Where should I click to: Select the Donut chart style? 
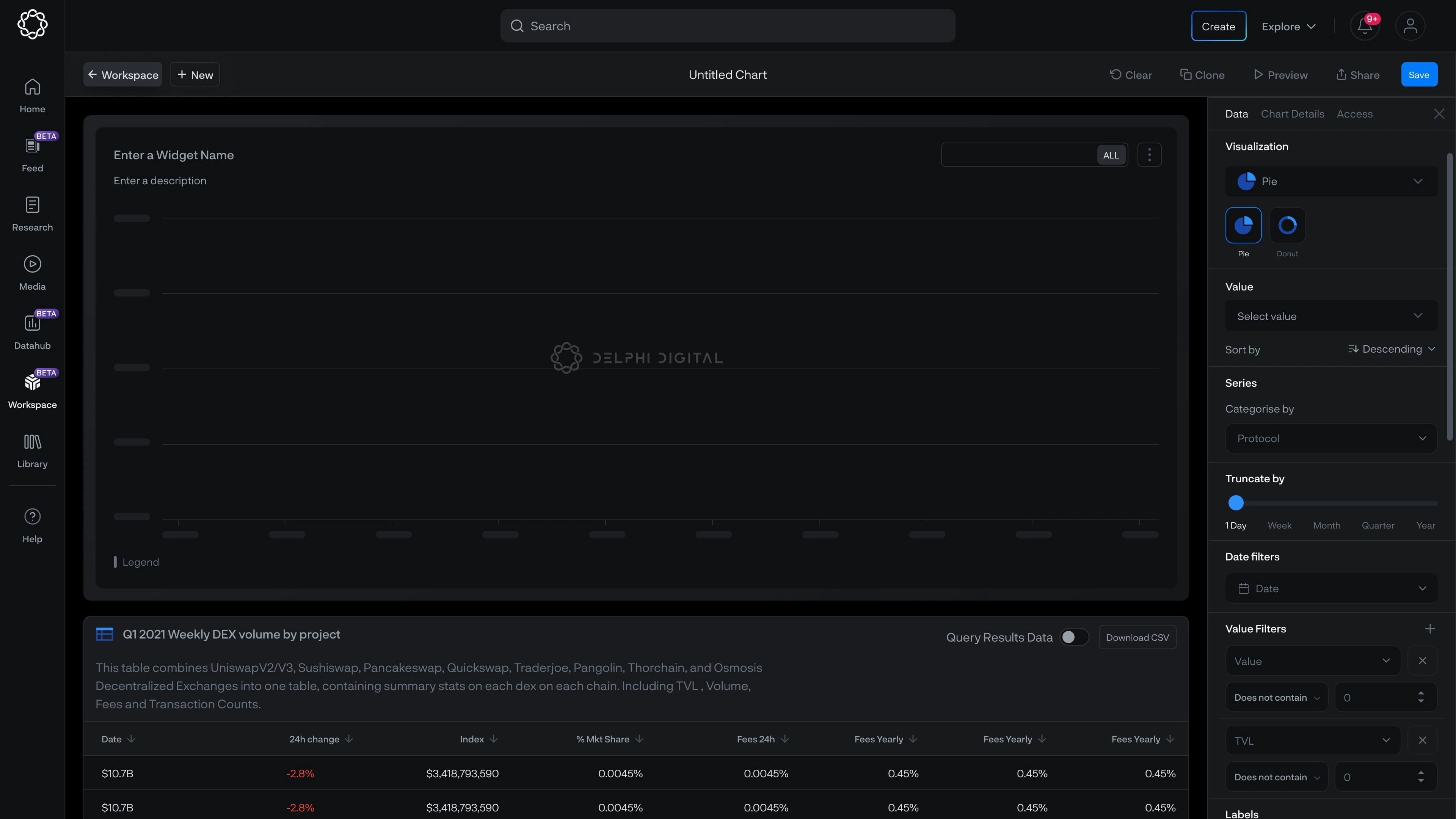[x=1287, y=226]
